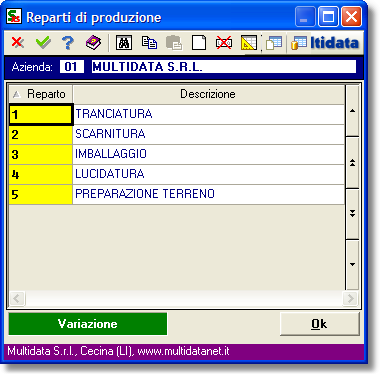Click the single up arrow scroll button
Viewport: 380px width, 376px height.
pyautogui.click(x=352, y=111)
